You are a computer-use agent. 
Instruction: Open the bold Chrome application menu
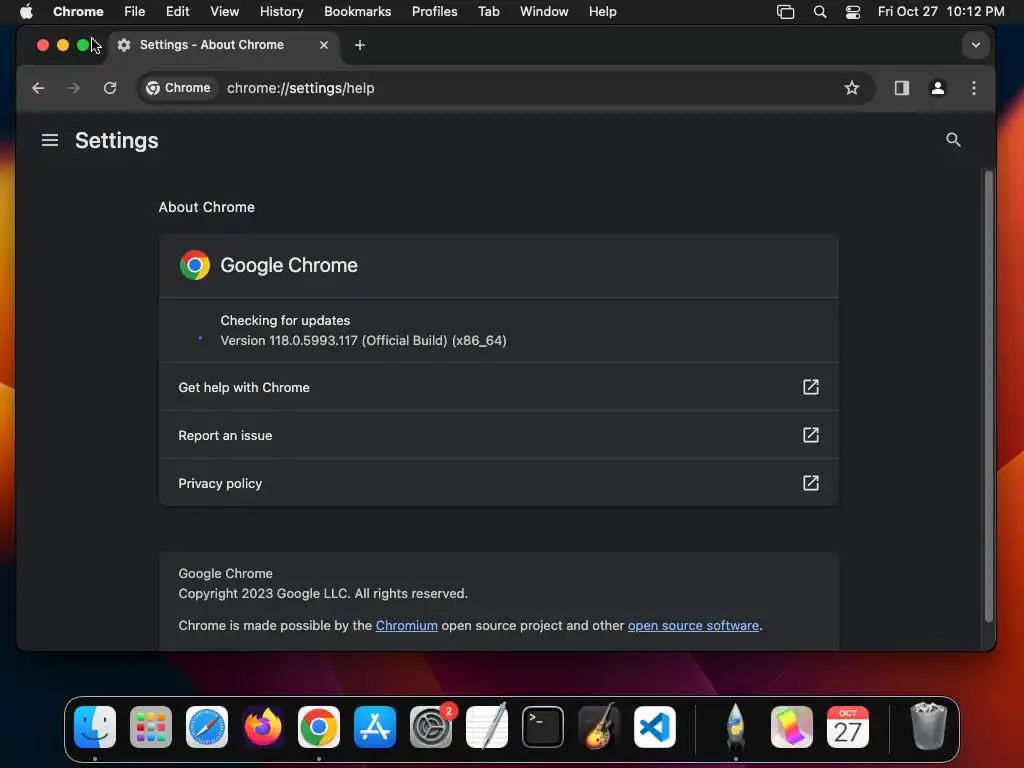pyautogui.click(x=78, y=12)
